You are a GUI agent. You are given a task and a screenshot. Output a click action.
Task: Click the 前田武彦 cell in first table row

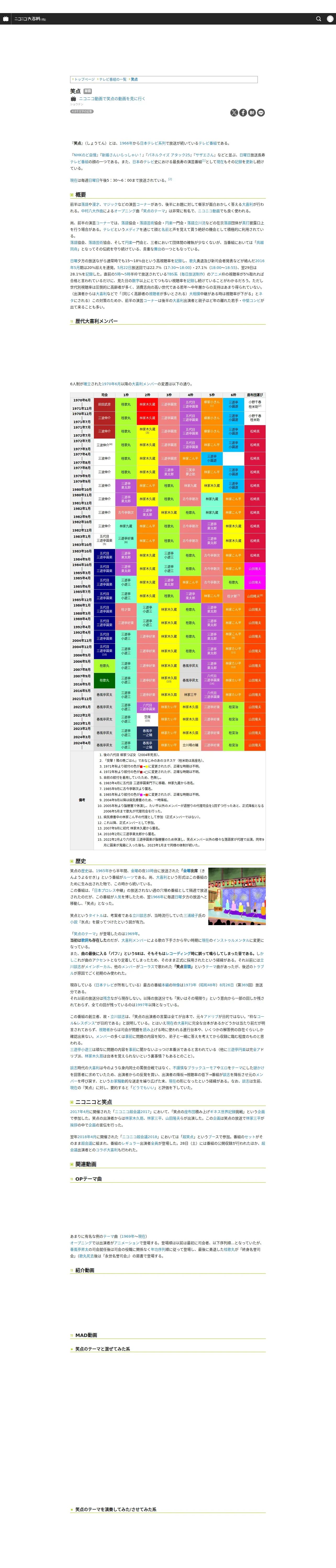[104, 404]
